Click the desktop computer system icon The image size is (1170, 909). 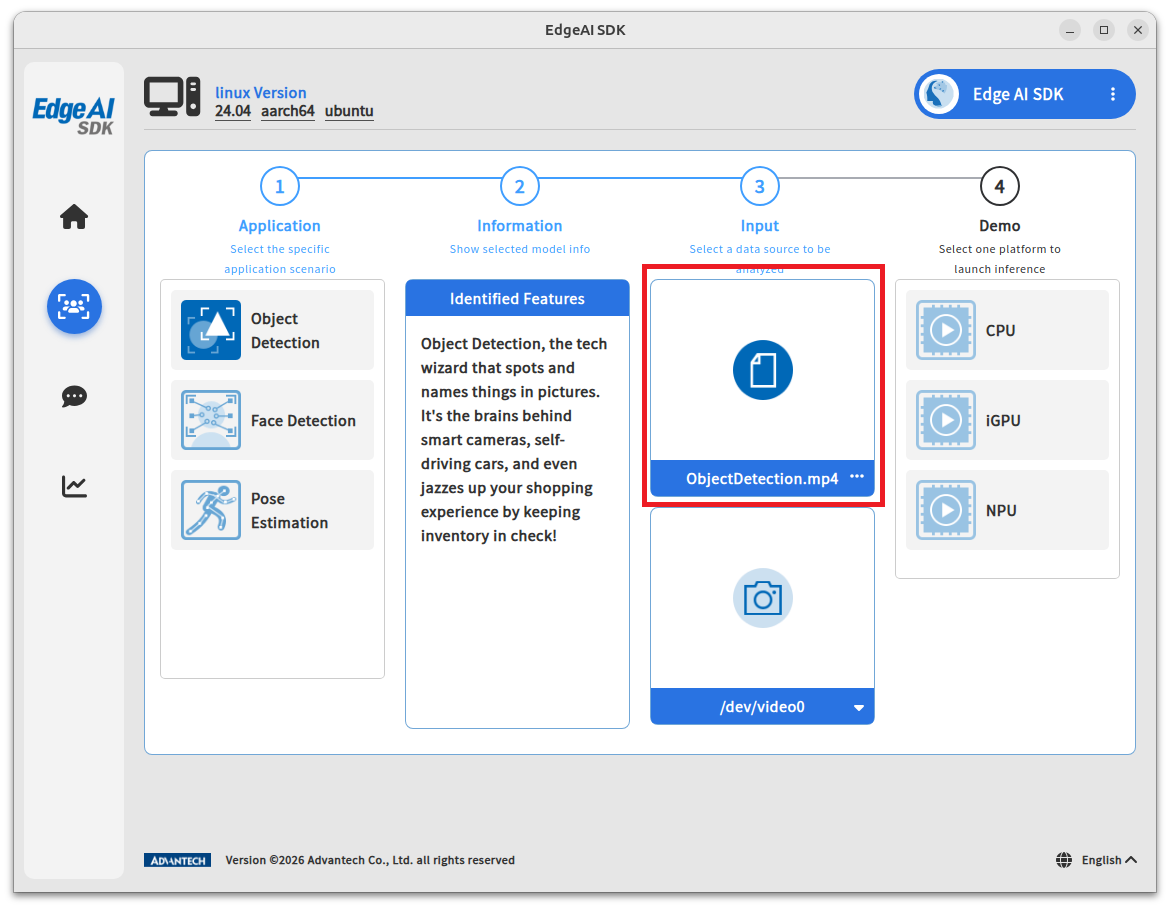click(172, 97)
